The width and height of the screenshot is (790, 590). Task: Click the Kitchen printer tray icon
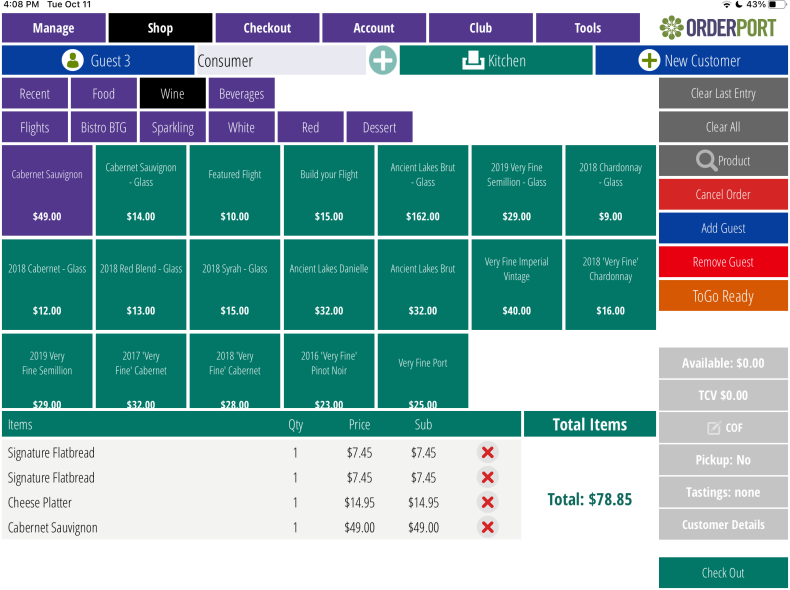click(x=473, y=60)
